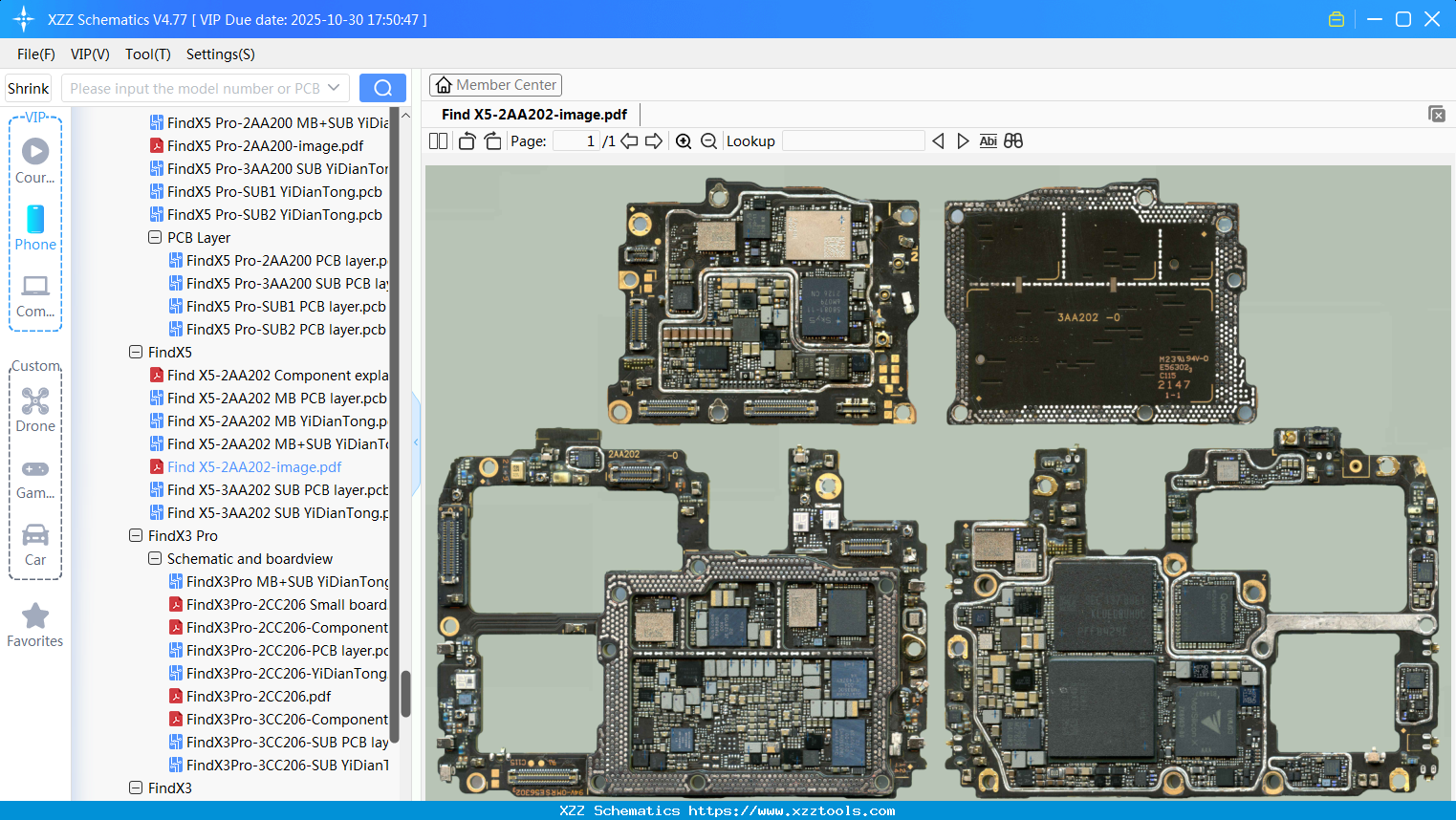Screen dimensions: 1456x820
Task: Select the Drone category icon
Action: pos(35,409)
